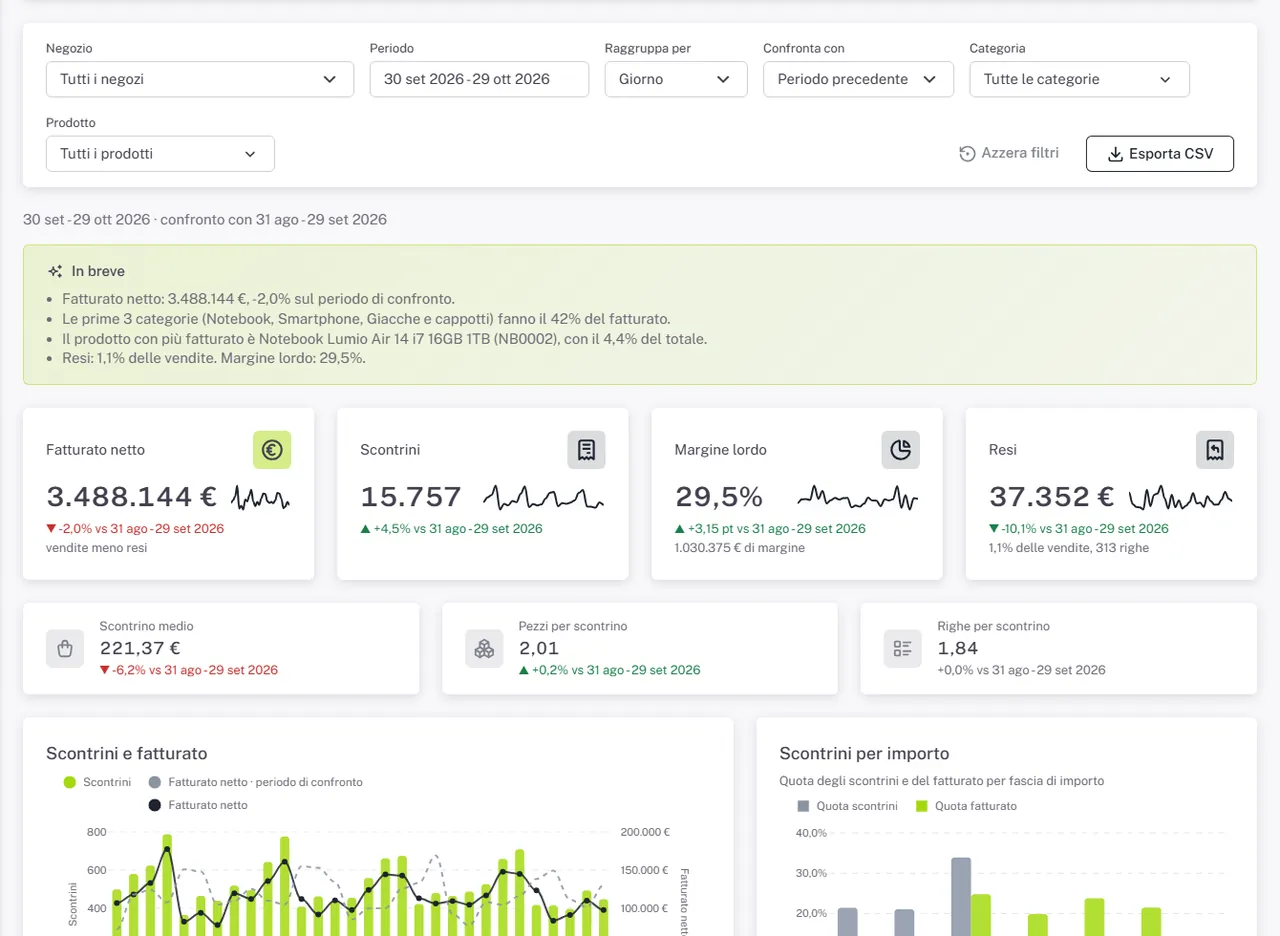Viewport: 1280px width, 936px height.
Task: Click the 3.488.144 € net revenue value
Action: 132,497
